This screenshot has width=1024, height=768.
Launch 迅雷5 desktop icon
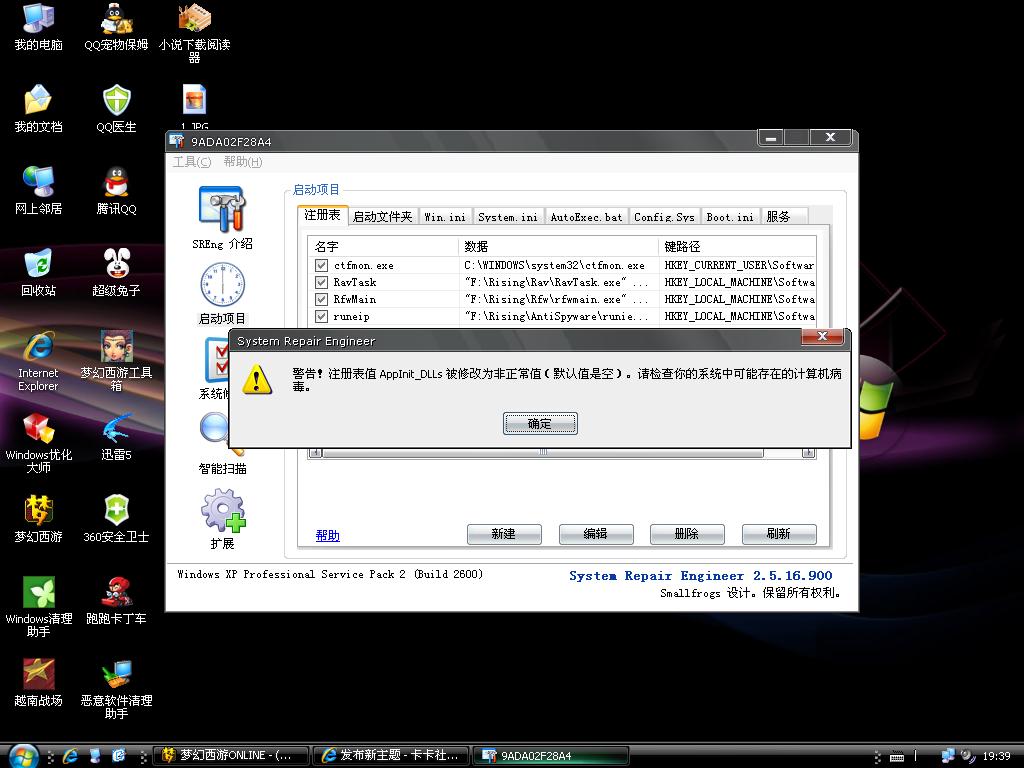tap(116, 436)
